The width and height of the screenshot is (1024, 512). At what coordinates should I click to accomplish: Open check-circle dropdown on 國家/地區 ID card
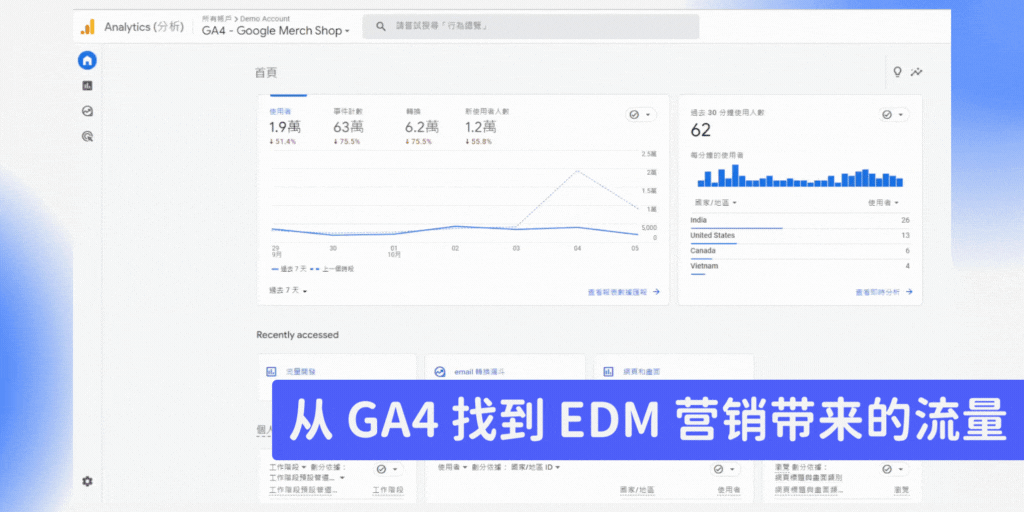[x=726, y=470]
